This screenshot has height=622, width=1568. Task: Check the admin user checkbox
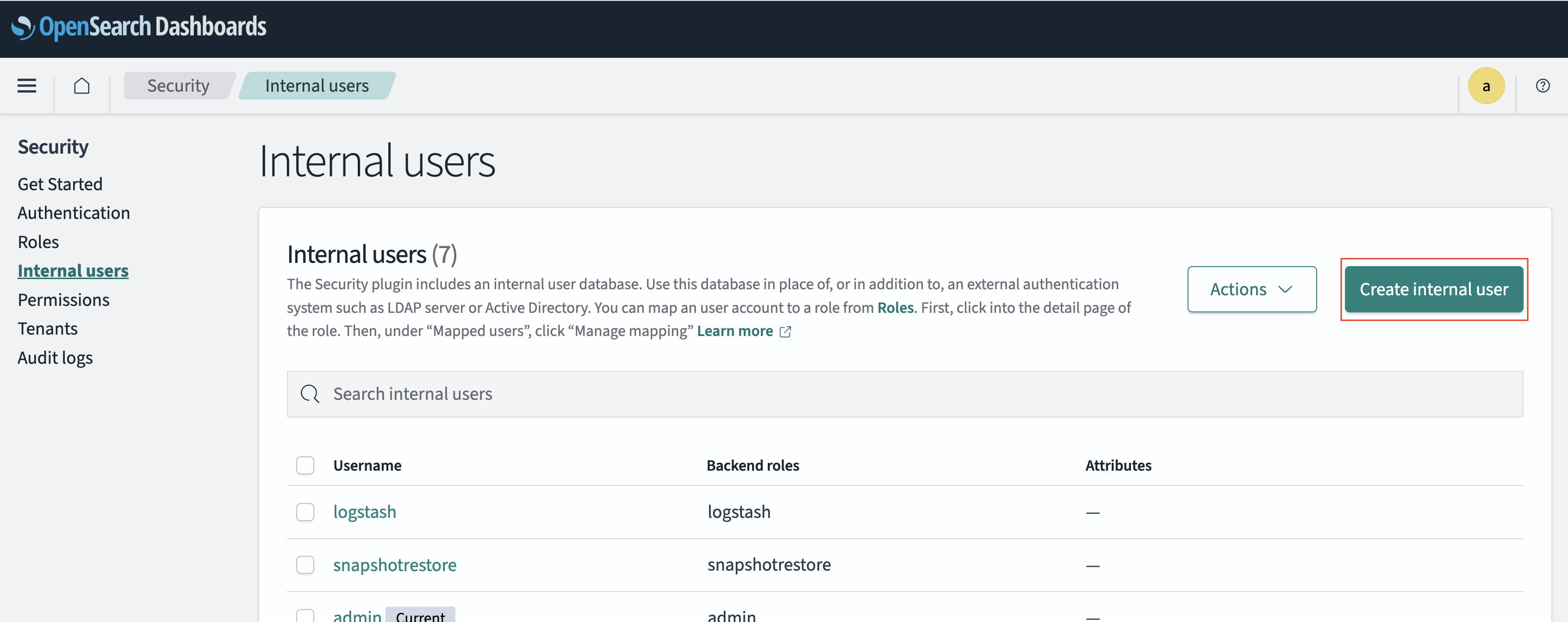305,616
